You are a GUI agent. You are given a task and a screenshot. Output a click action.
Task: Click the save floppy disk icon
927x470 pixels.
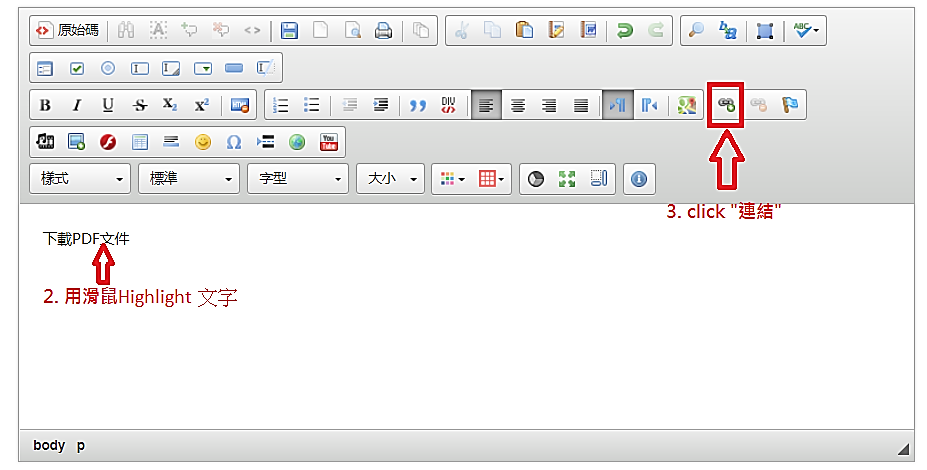click(x=289, y=31)
